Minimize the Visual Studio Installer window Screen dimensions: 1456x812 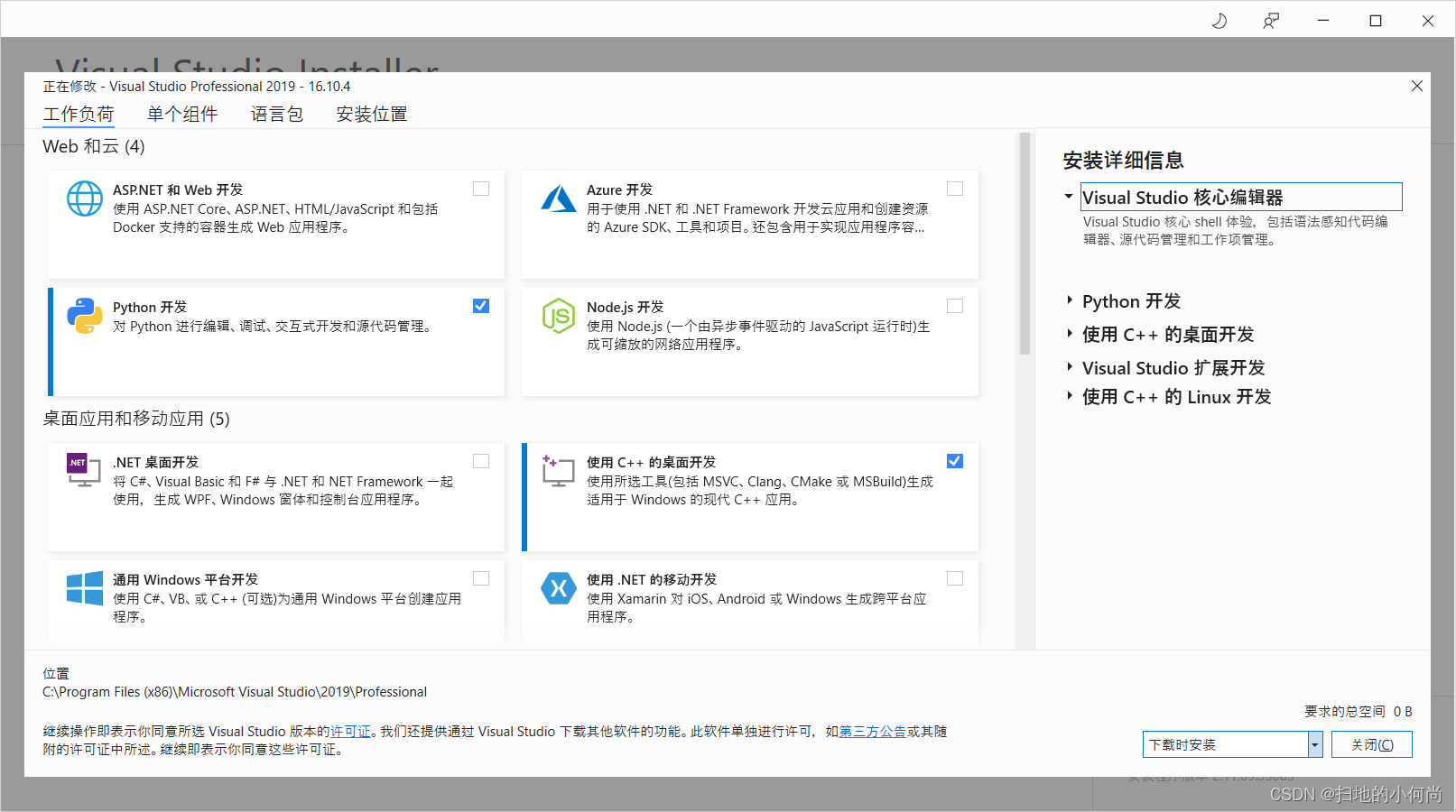click(x=1323, y=21)
